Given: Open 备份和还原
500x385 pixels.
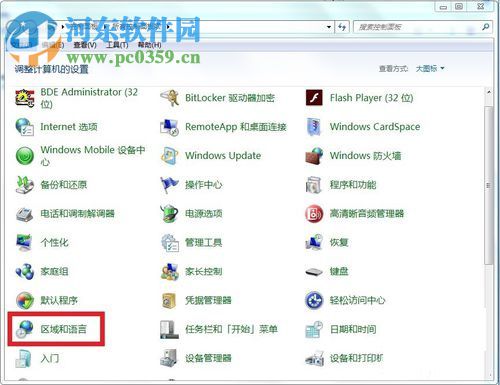Looking at the screenshot, I should pyautogui.click(x=51, y=185).
